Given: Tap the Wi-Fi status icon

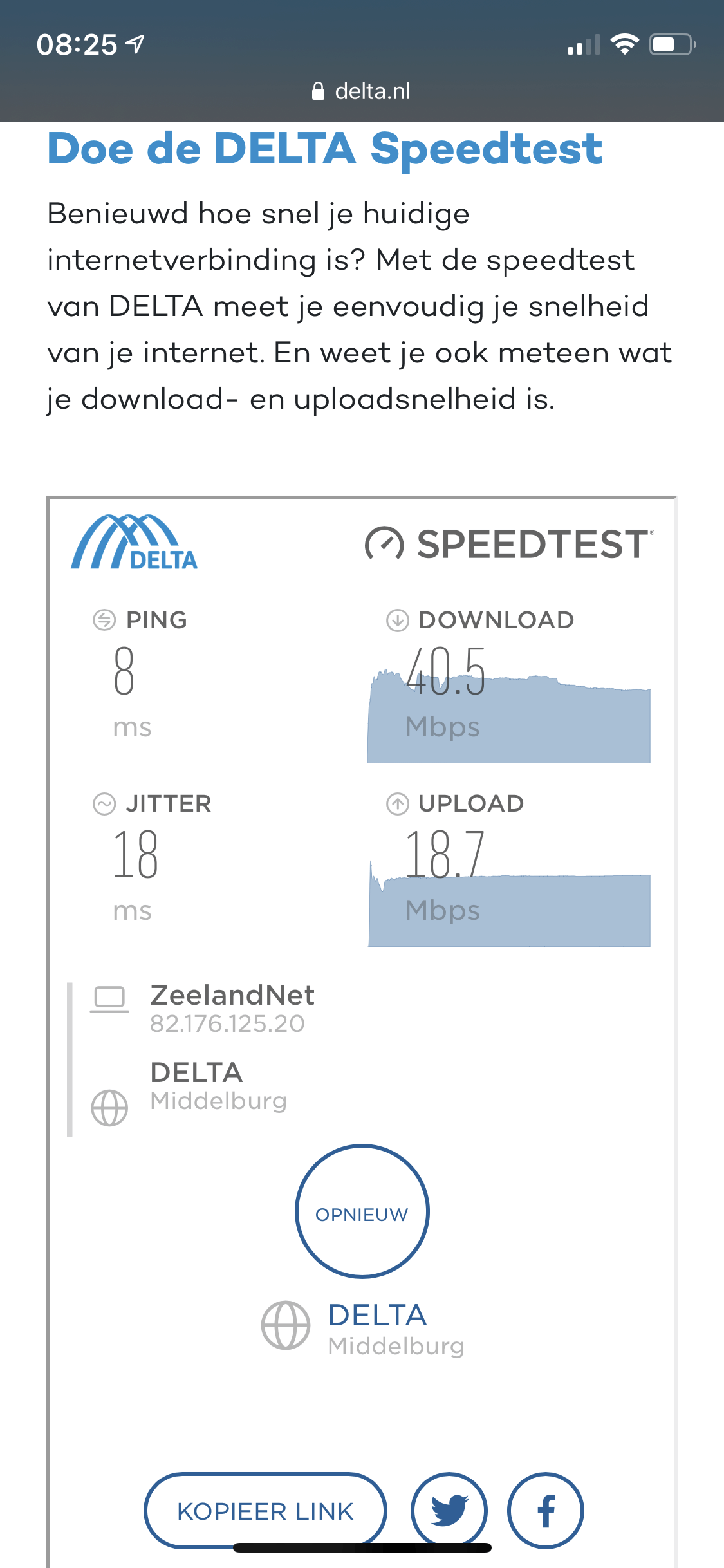Looking at the screenshot, I should (x=624, y=44).
